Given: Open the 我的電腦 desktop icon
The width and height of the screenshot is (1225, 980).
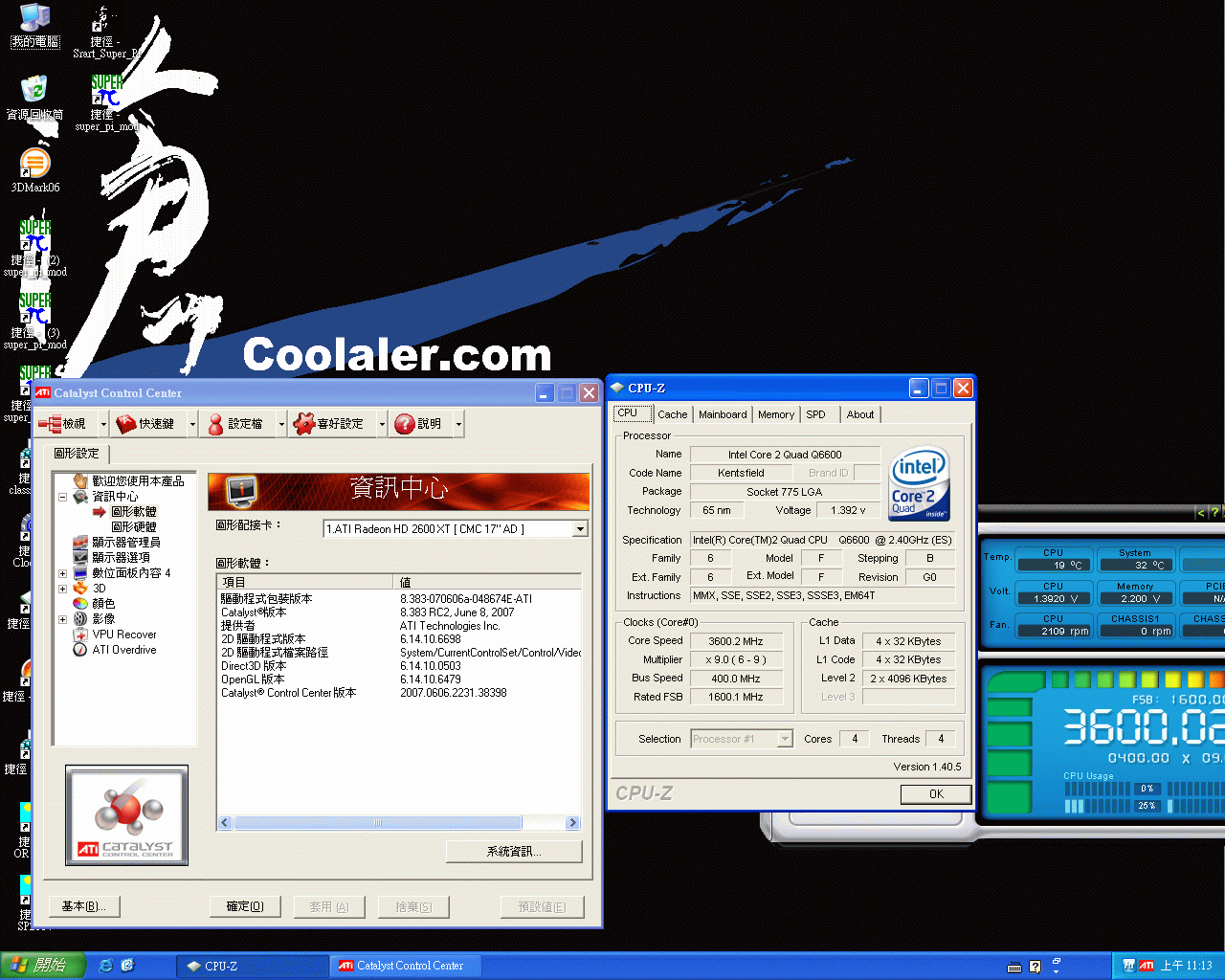Looking at the screenshot, I should coord(35,26).
